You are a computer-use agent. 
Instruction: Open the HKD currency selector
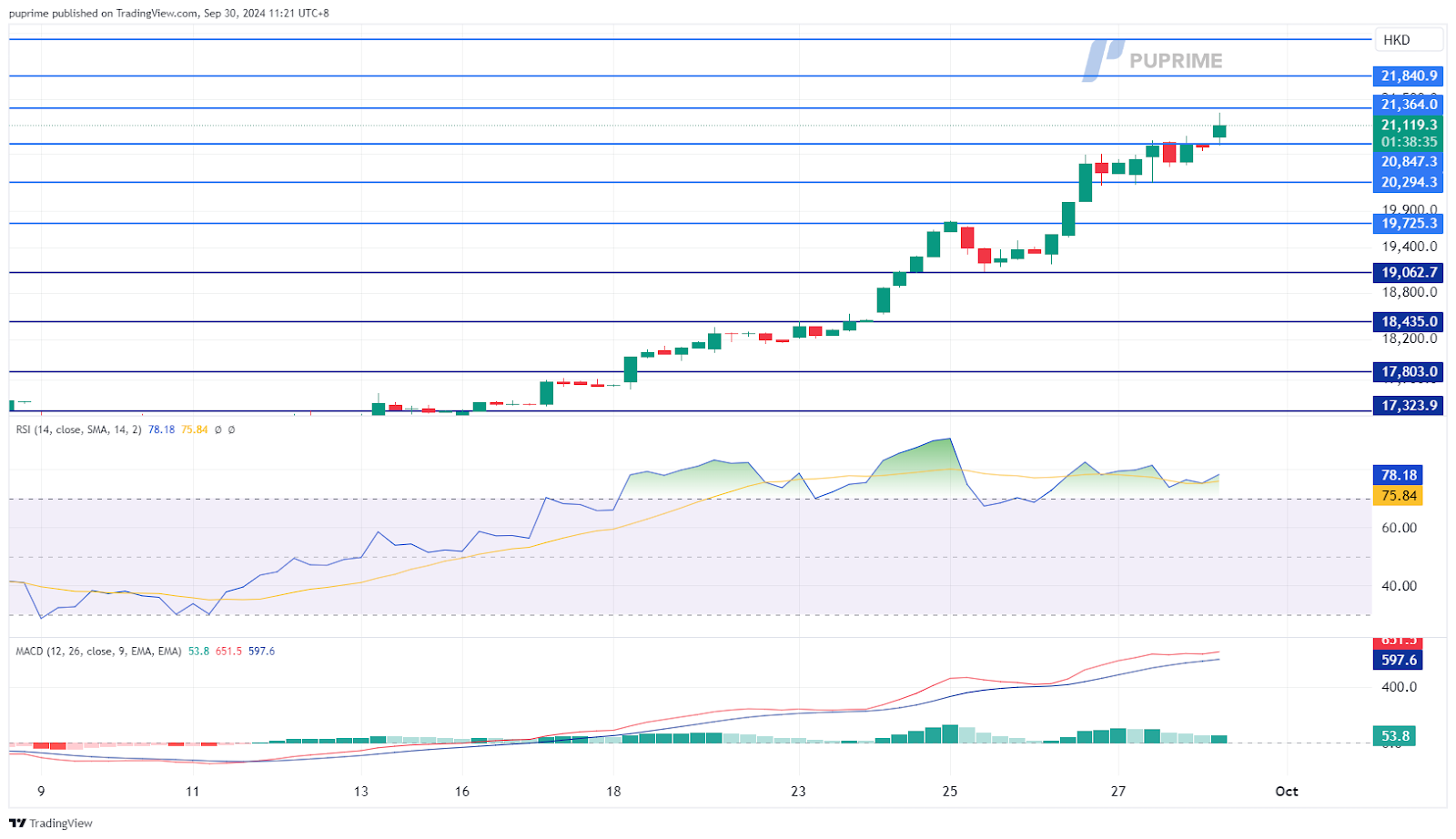click(x=1409, y=40)
